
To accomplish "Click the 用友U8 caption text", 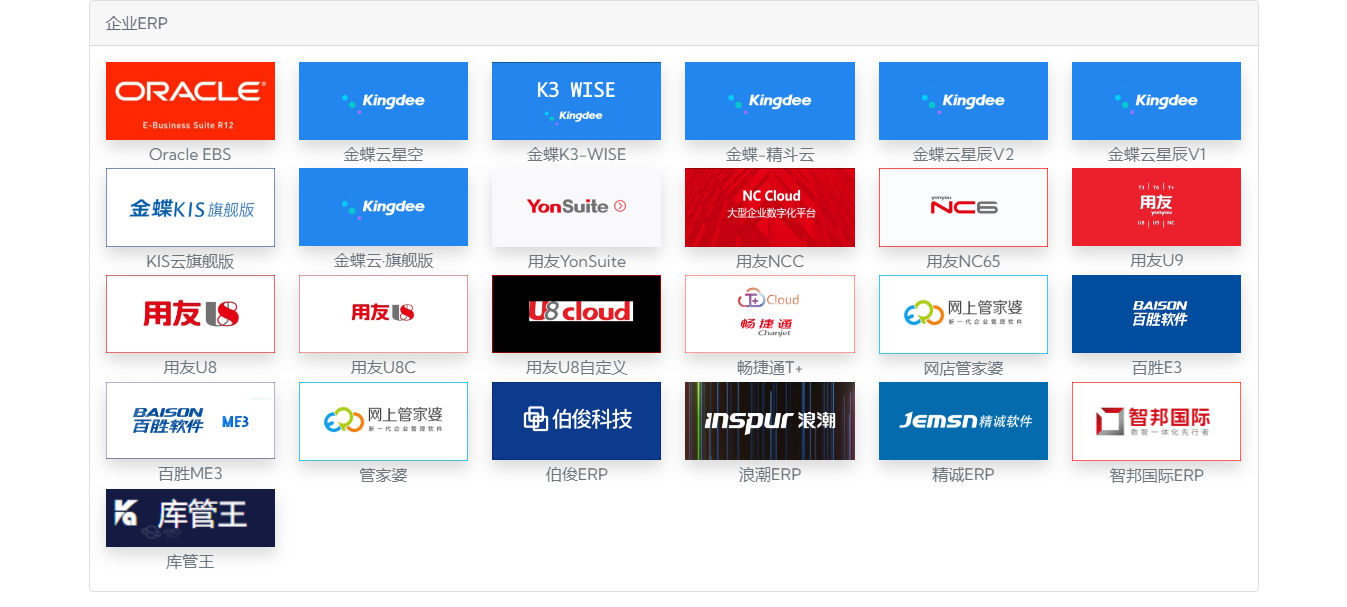I will (x=190, y=368).
